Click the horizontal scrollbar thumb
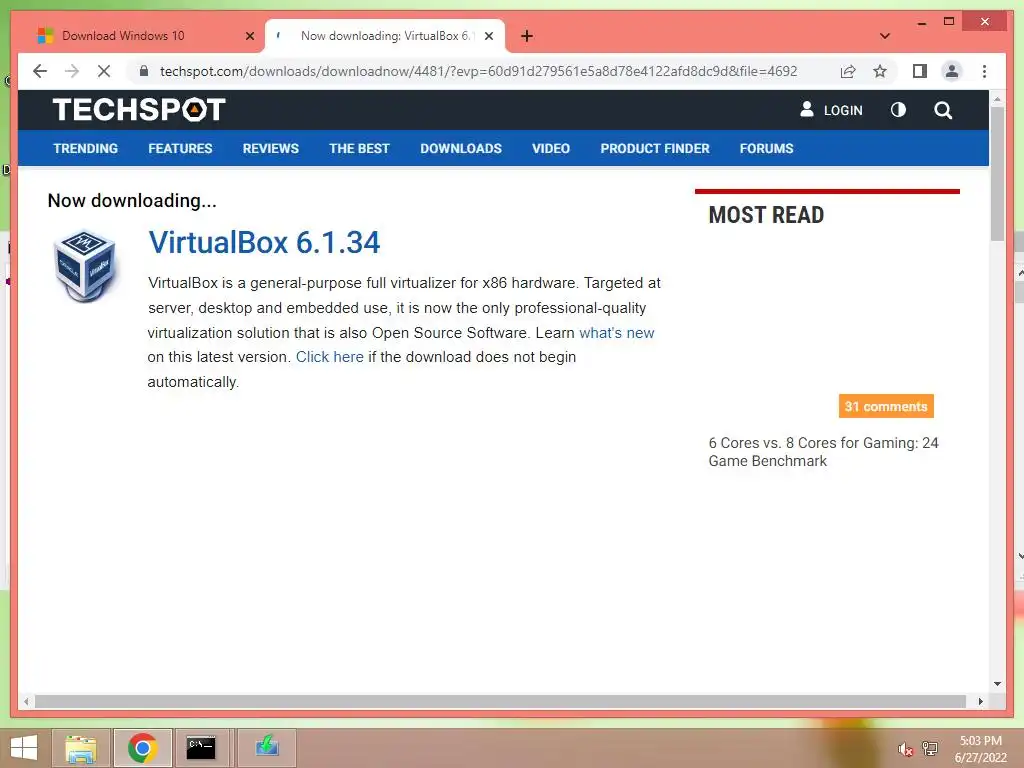The height and width of the screenshot is (768, 1024). tap(500, 701)
